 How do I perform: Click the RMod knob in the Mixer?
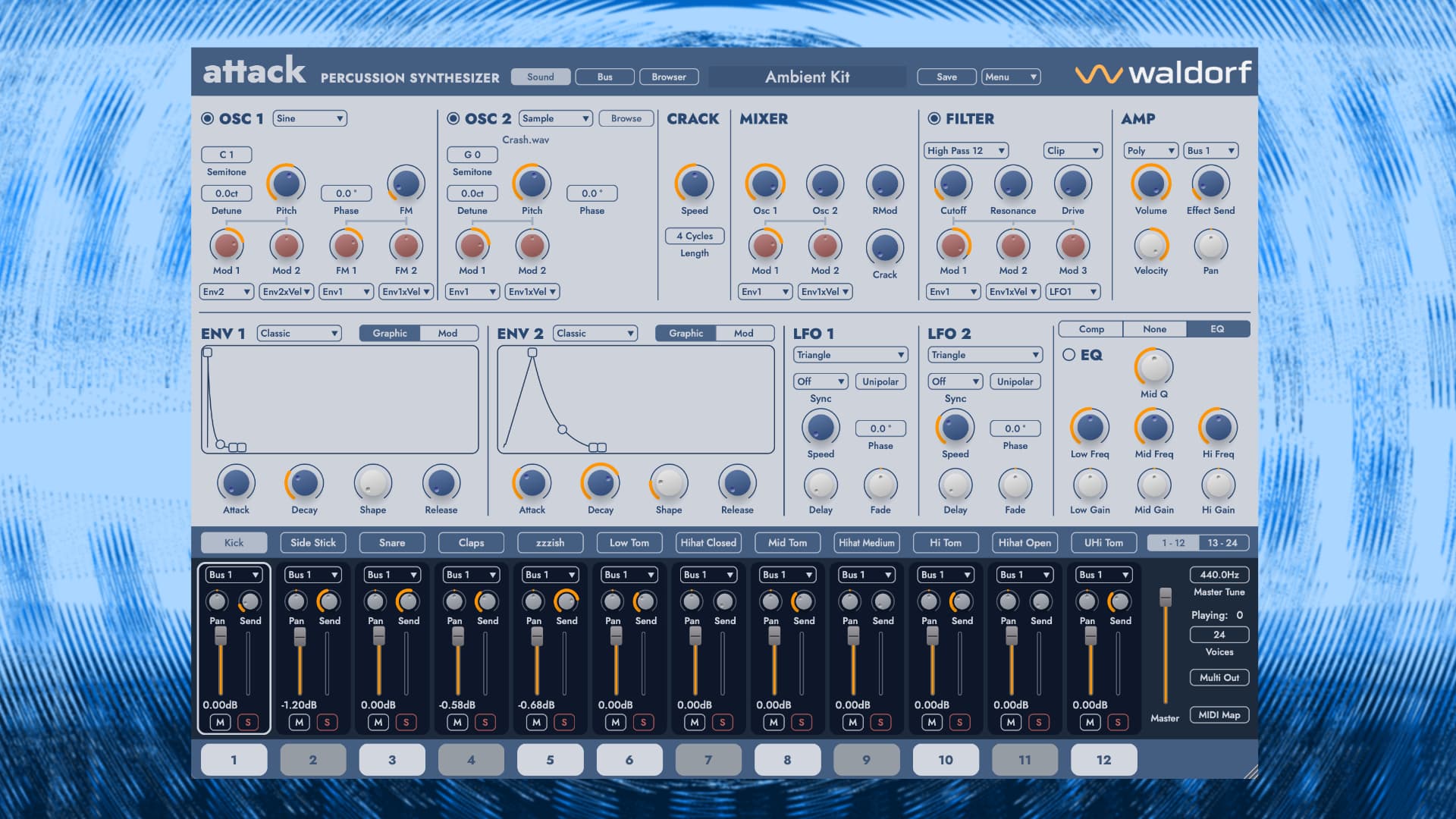click(884, 183)
